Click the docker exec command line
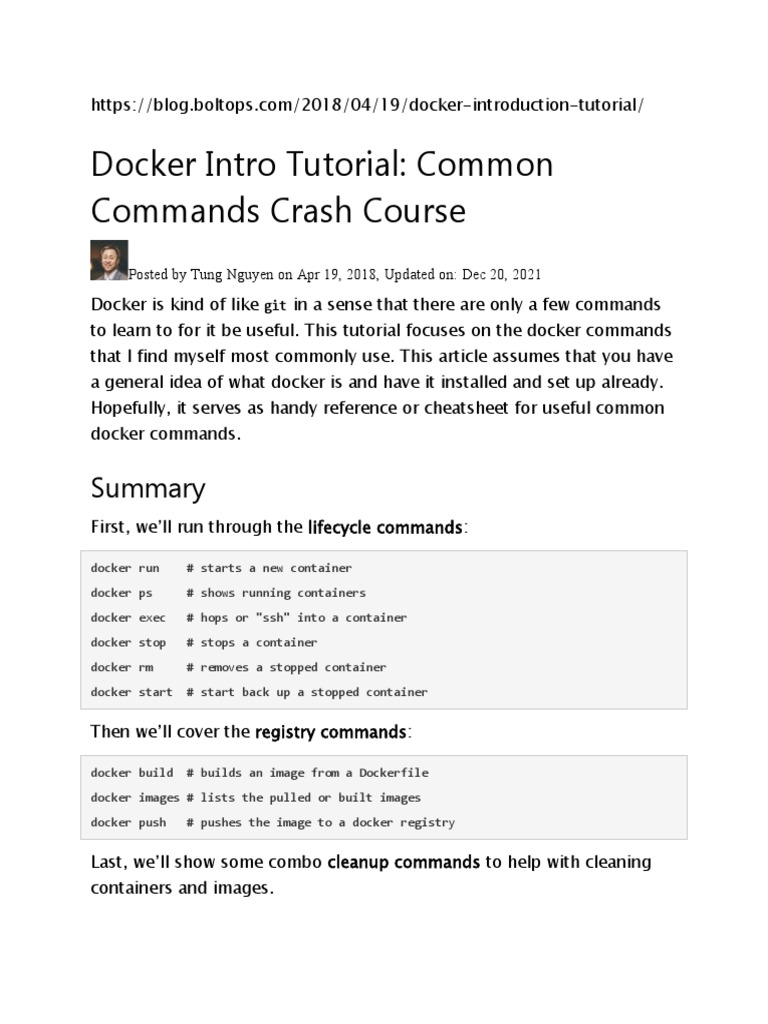768x1024 pixels. [x=248, y=618]
